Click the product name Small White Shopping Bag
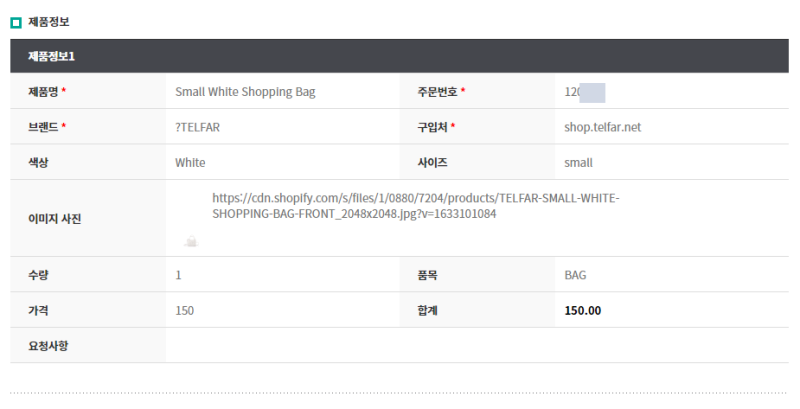Screen dimensions: 800x409 point(245,92)
